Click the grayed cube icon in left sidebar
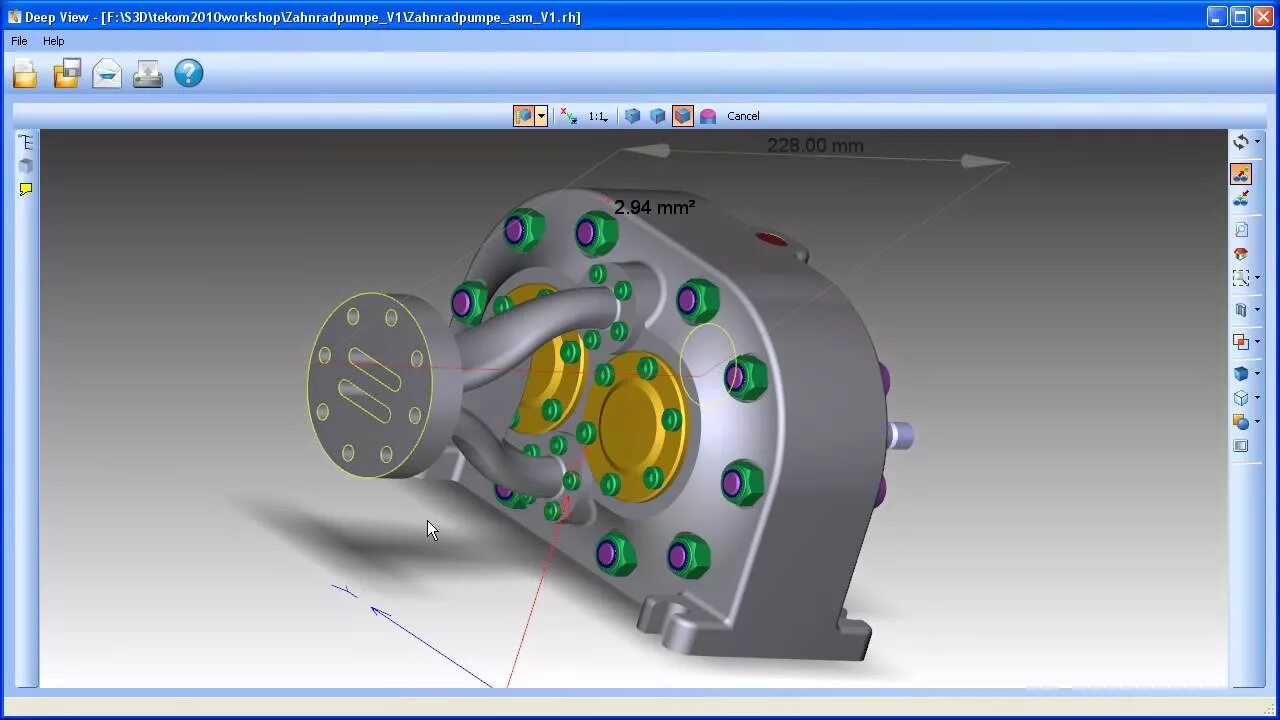The height and width of the screenshot is (720, 1280). (x=26, y=166)
